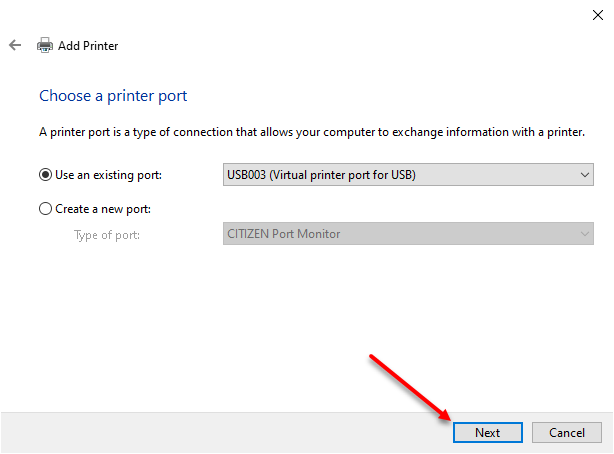Viewport: 614px width, 454px height.
Task: Select the Use an existing port radio button
Action: 45,175
